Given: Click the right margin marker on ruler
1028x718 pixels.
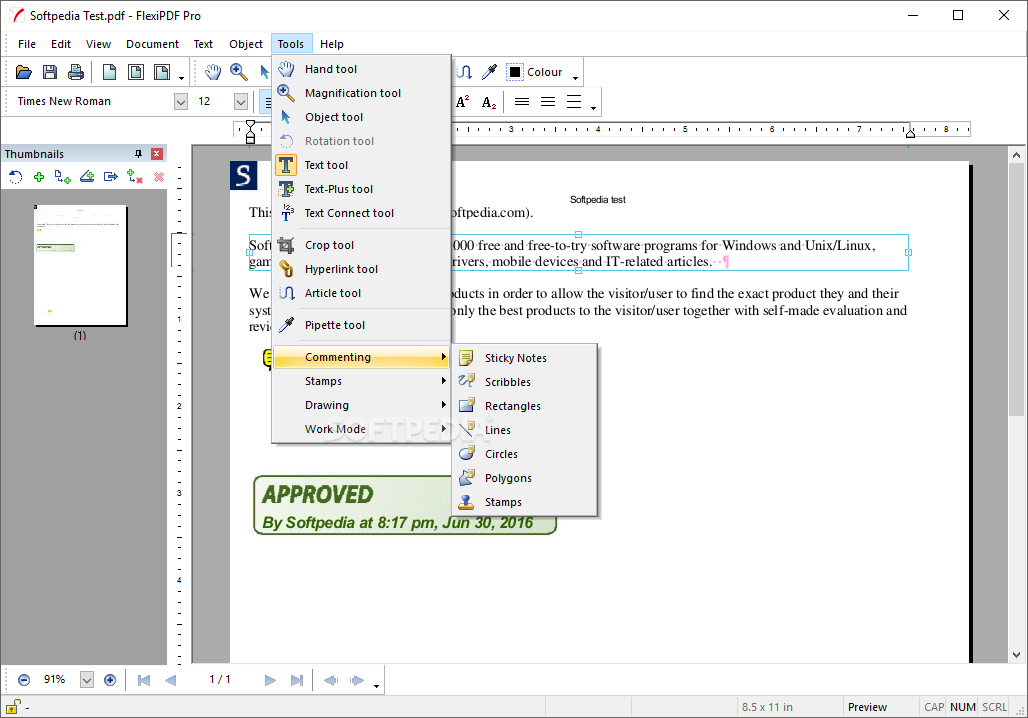Looking at the screenshot, I should click(x=910, y=132).
